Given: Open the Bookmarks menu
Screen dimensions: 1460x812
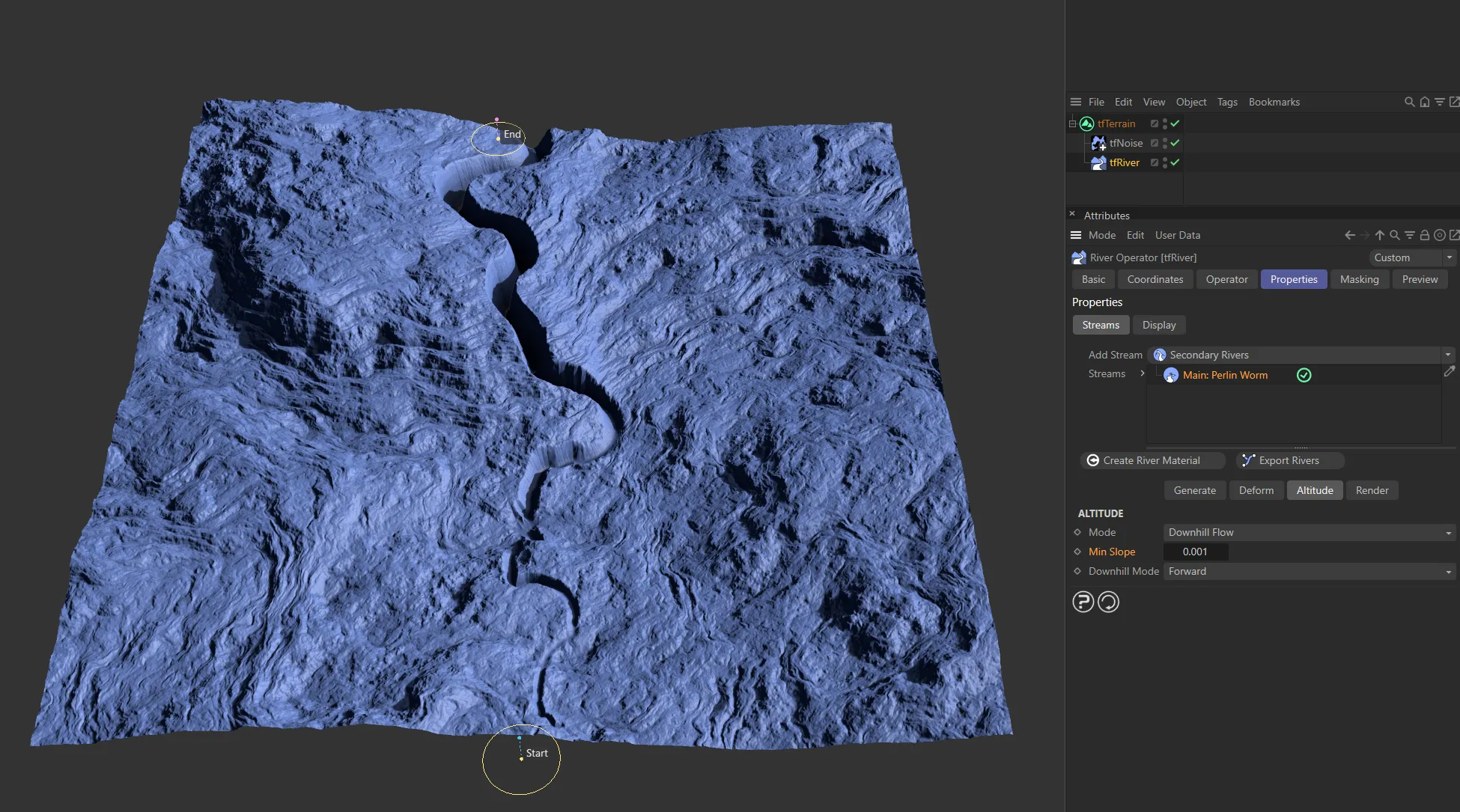Looking at the screenshot, I should pos(1274,102).
